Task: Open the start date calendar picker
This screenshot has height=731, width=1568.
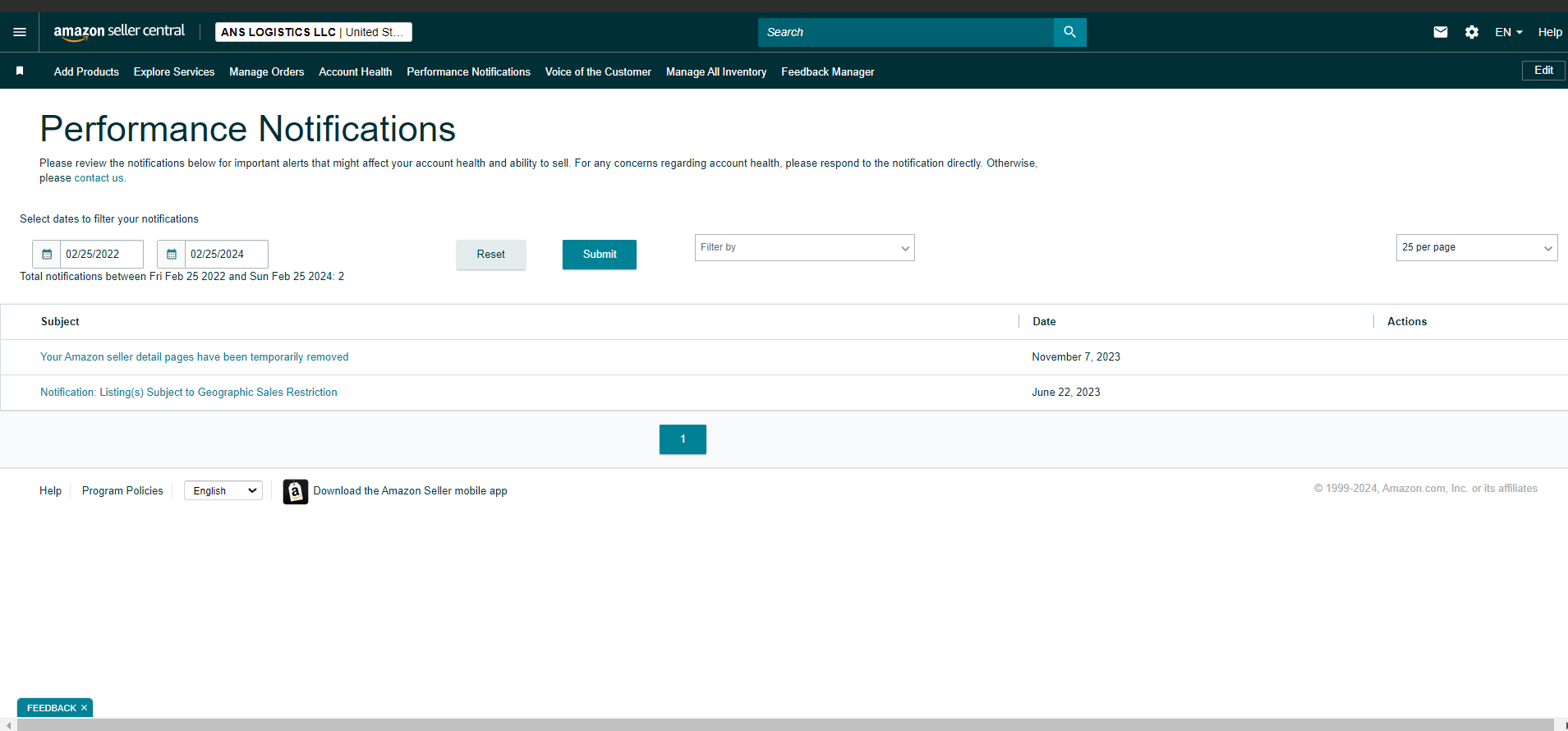Action: click(47, 255)
